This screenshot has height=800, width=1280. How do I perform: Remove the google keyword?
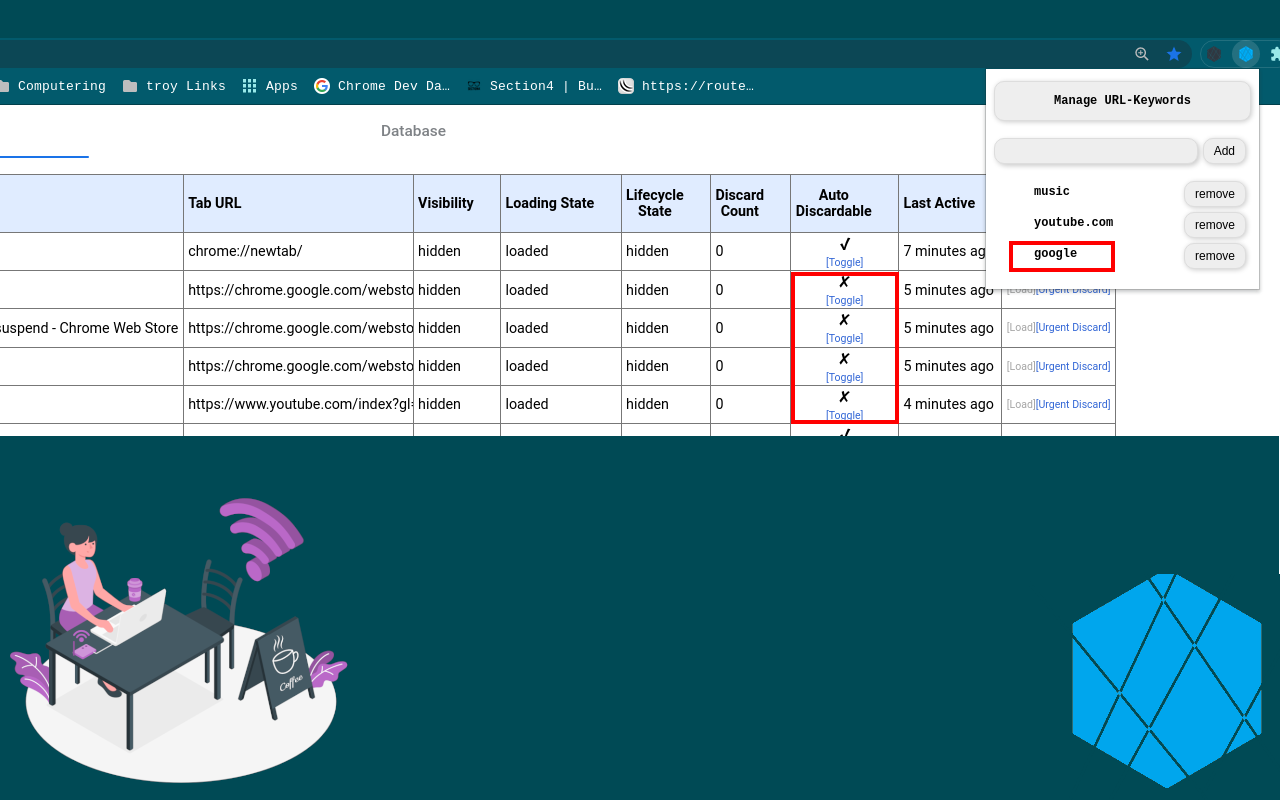[x=1215, y=256]
